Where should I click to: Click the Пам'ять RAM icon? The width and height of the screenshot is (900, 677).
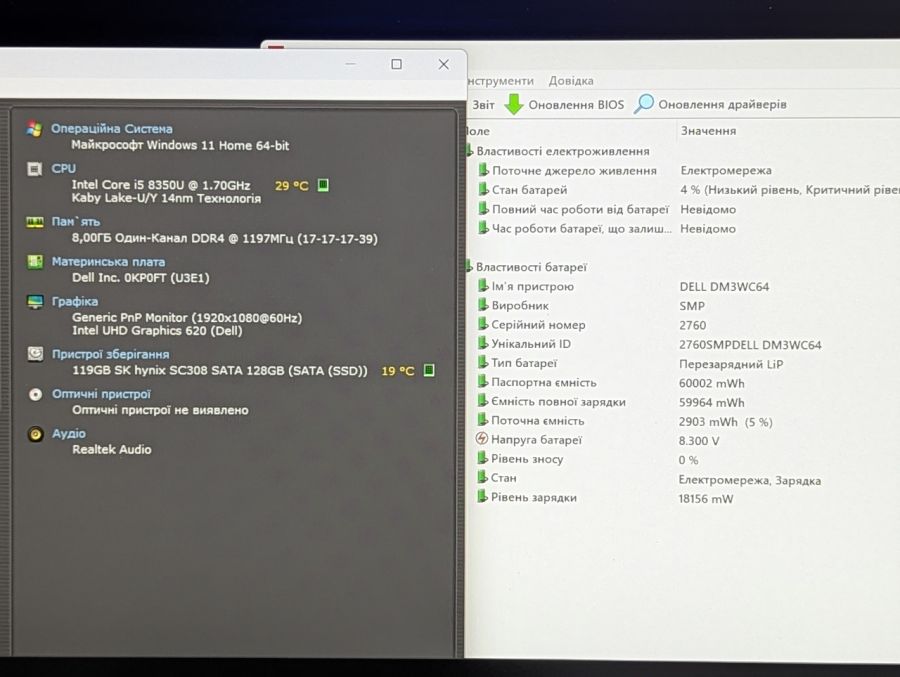(x=35, y=222)
